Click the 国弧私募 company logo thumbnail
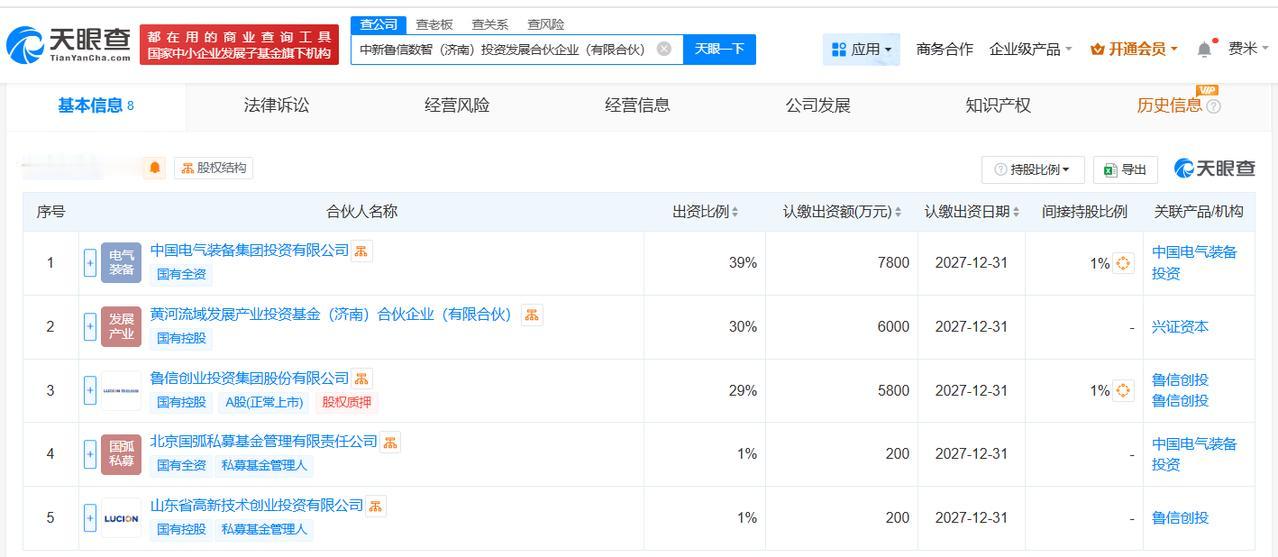Viewport: 1278px width, 557px height. 121,454
